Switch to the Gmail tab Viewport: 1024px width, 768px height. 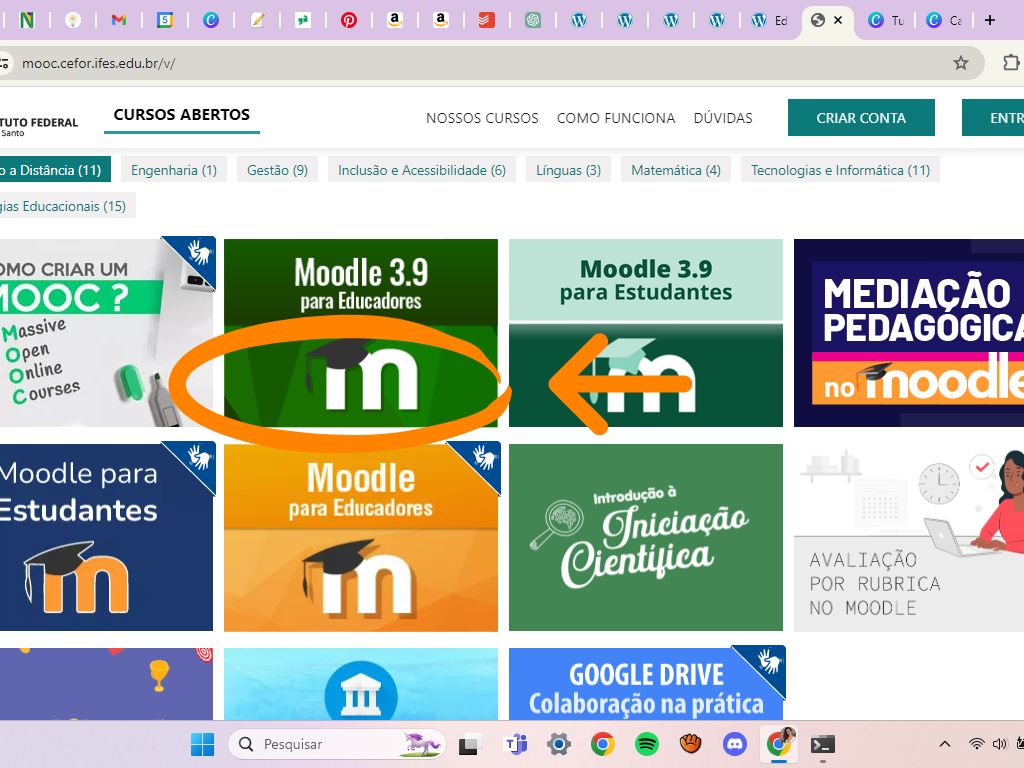pyautogui.click(x=118, y=20)
